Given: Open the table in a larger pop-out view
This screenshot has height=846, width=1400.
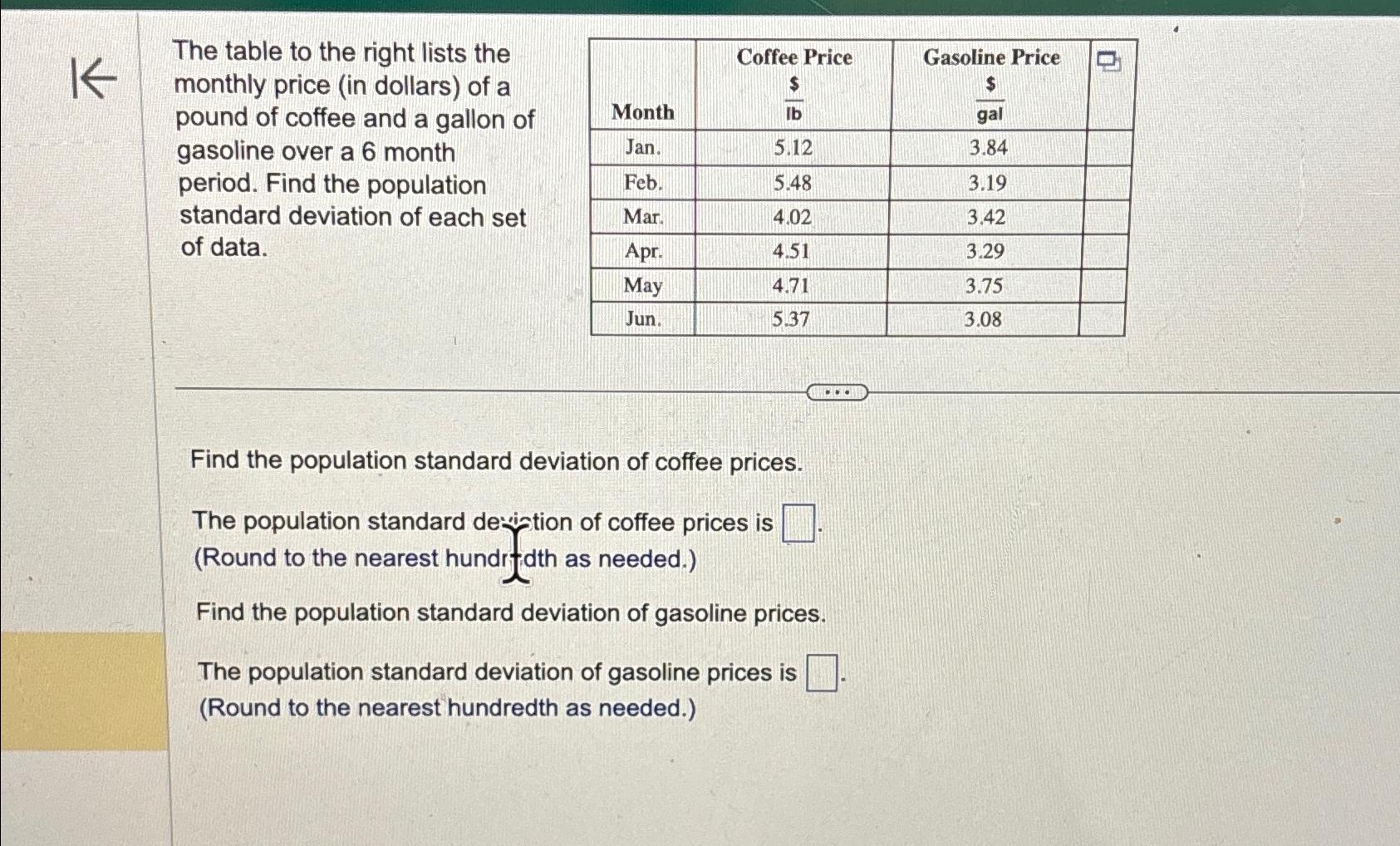Looking at the screenshot, I should point(1108,59).
